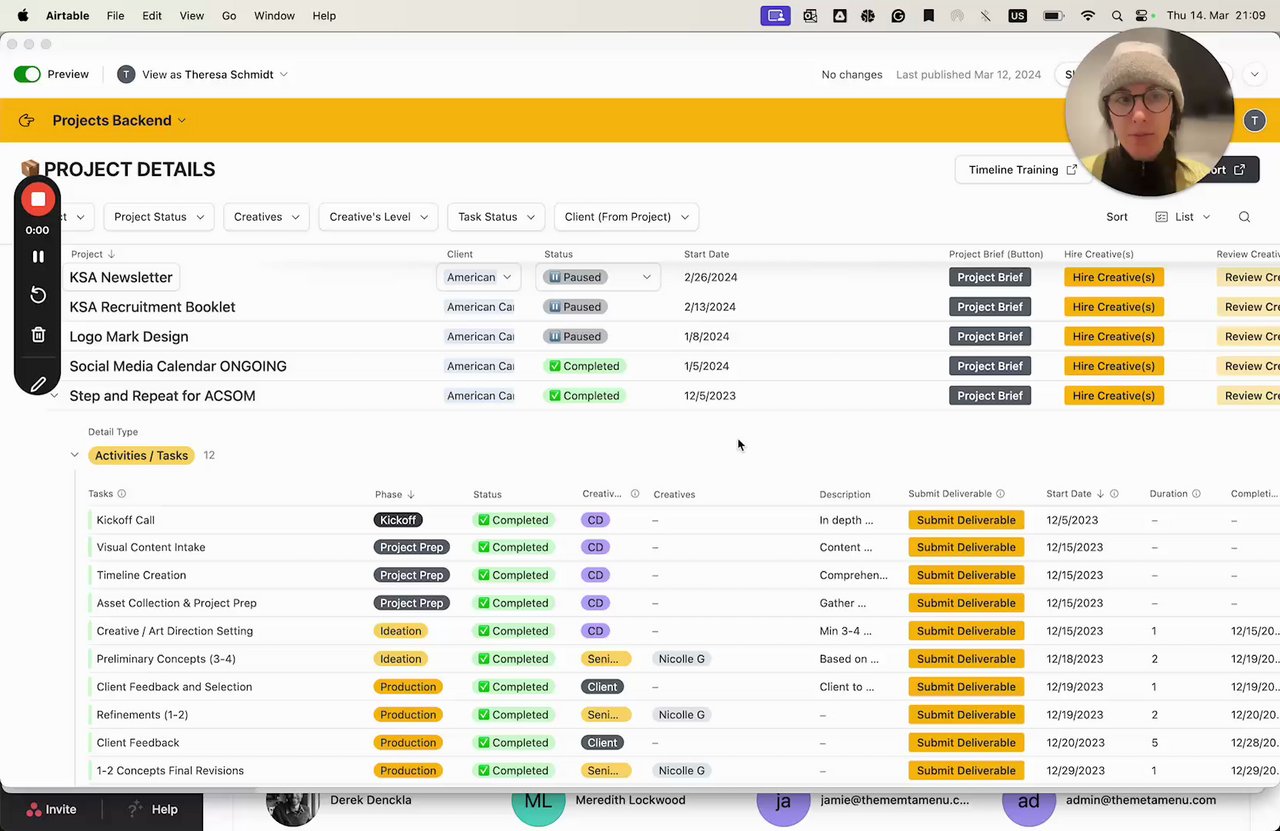Click the Help button in the bottom bar

[154, 810]
